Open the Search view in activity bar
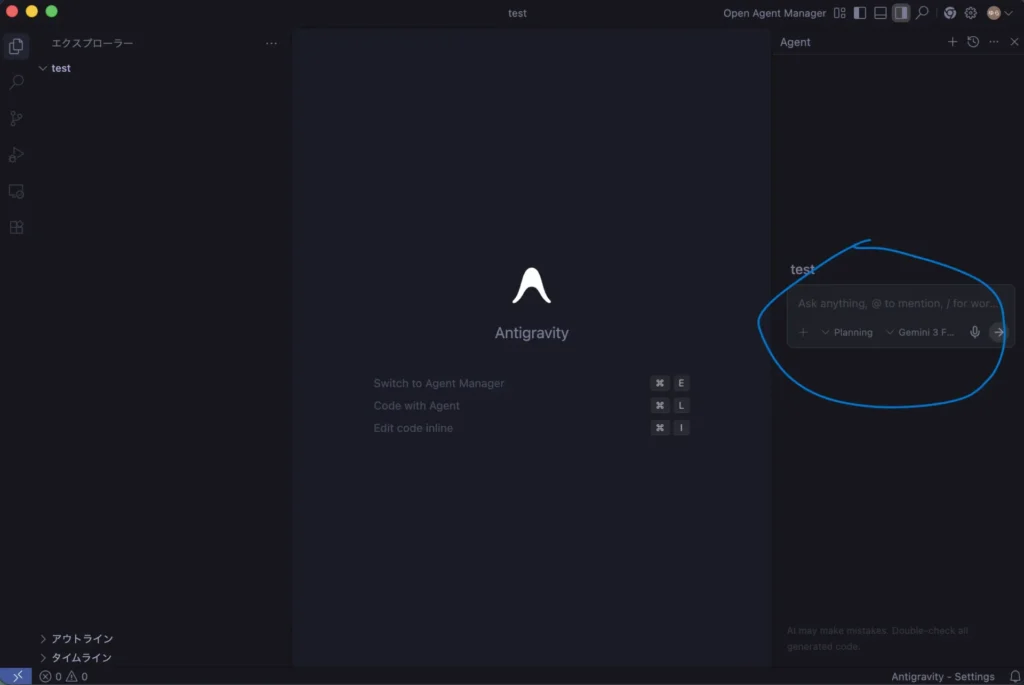This screenshot has width=1024, height=685. click(x=16, y=82)
